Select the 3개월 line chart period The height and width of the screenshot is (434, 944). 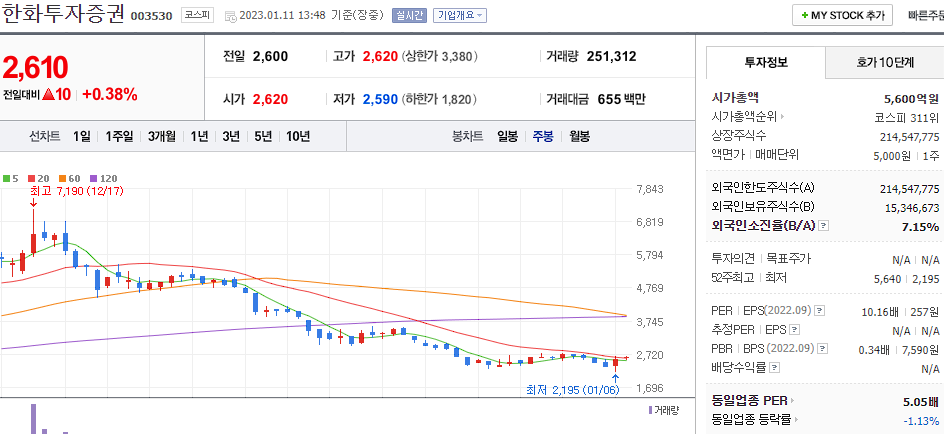(161, 137)
